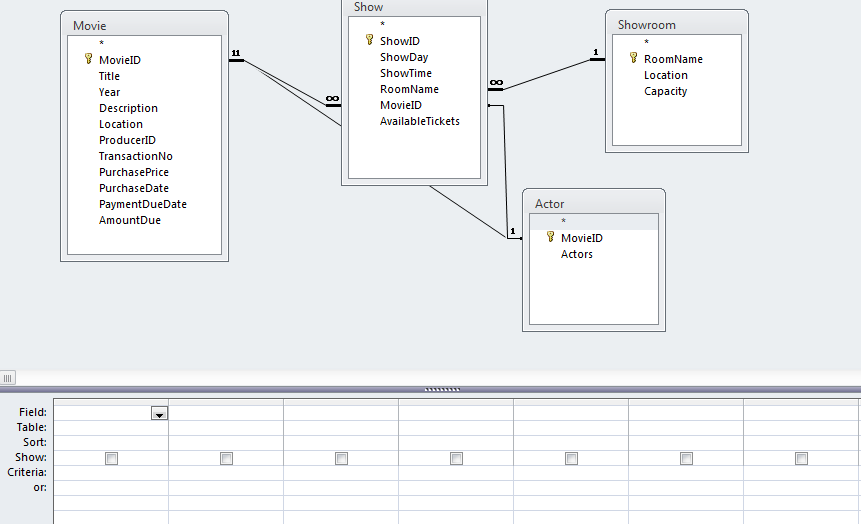This screenshot has height=524, width=861.
Task: Select the AvailableTickets field in Show table
Action: (419, 121)
